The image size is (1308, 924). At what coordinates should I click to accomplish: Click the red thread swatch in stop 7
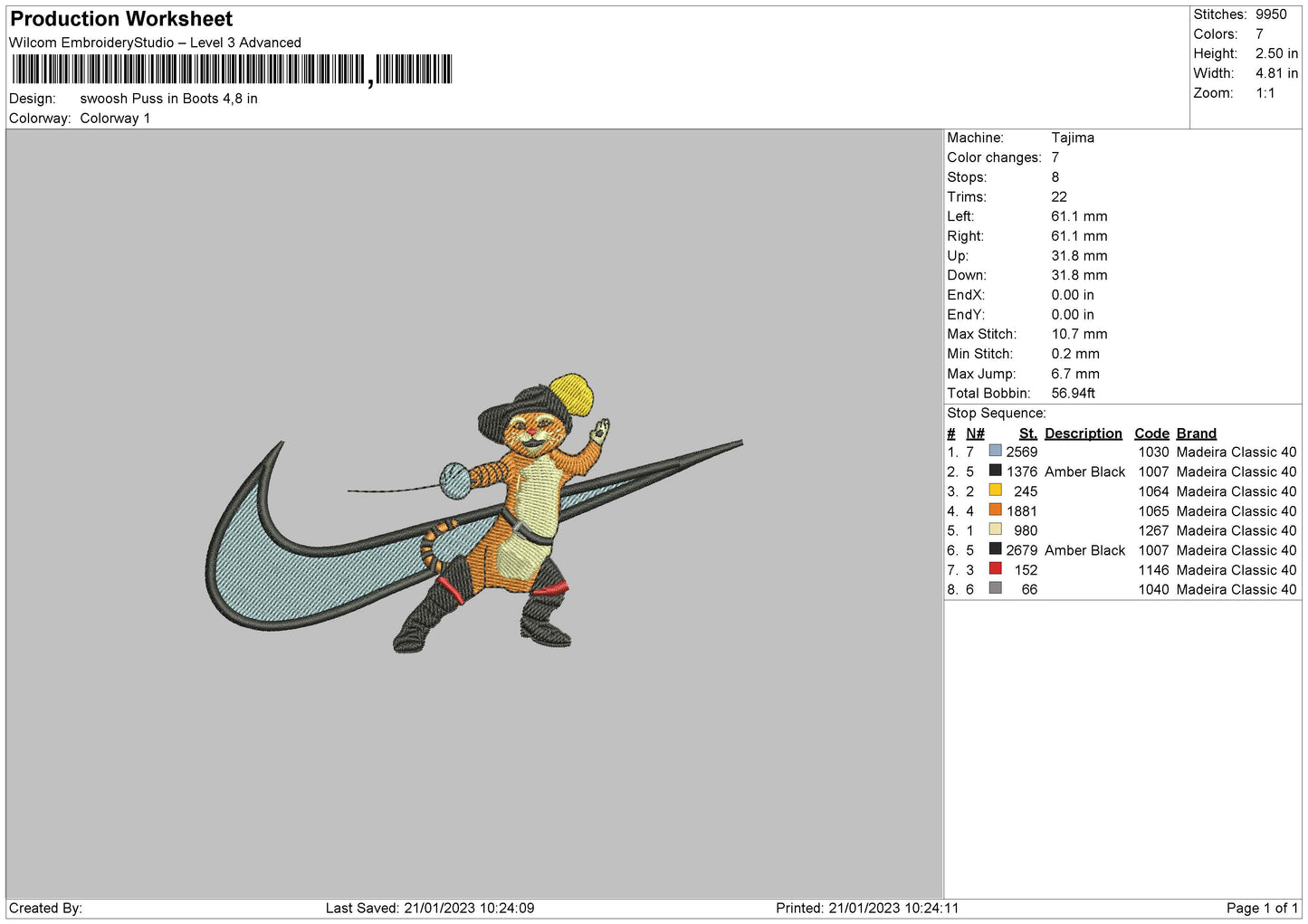coord(995,569)
